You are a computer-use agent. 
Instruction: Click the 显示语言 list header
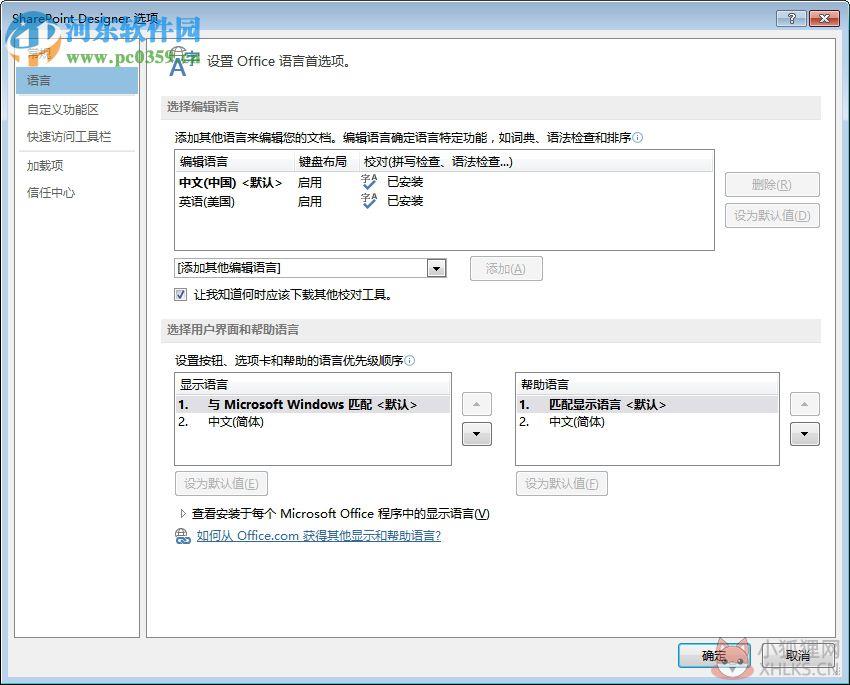point(313,384)
